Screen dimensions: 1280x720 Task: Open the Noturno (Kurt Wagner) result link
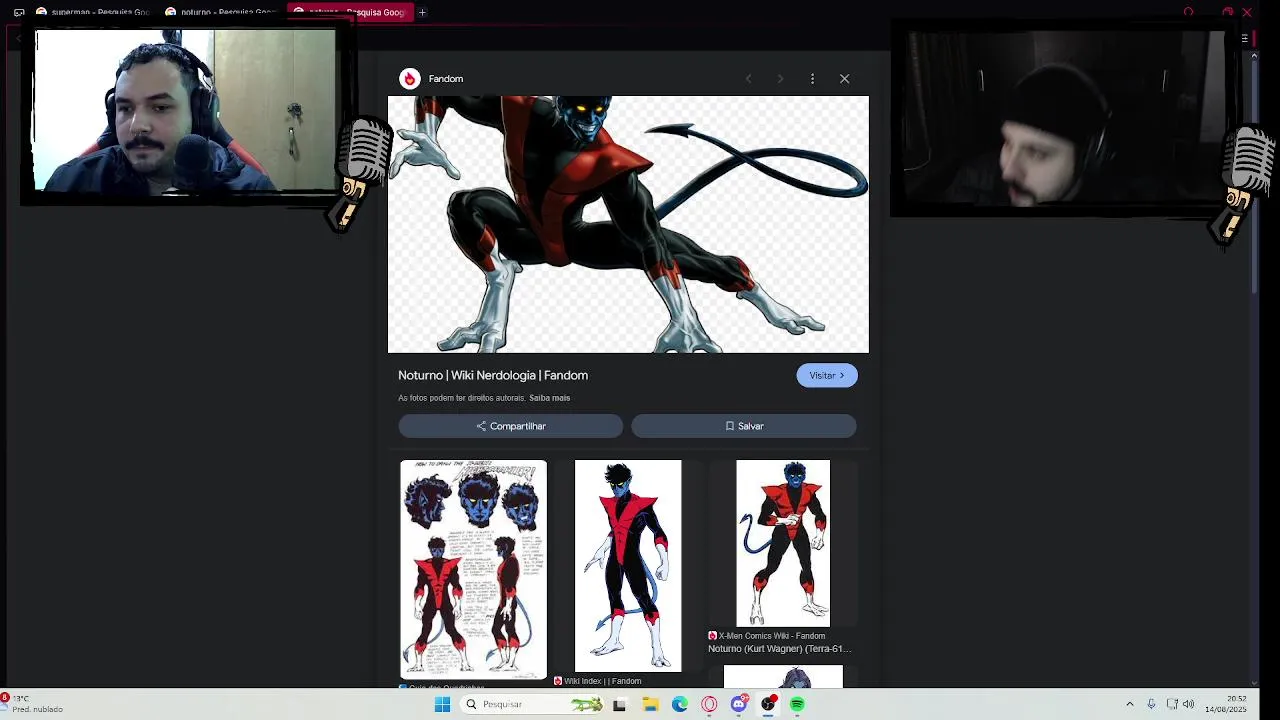point(780,649)
